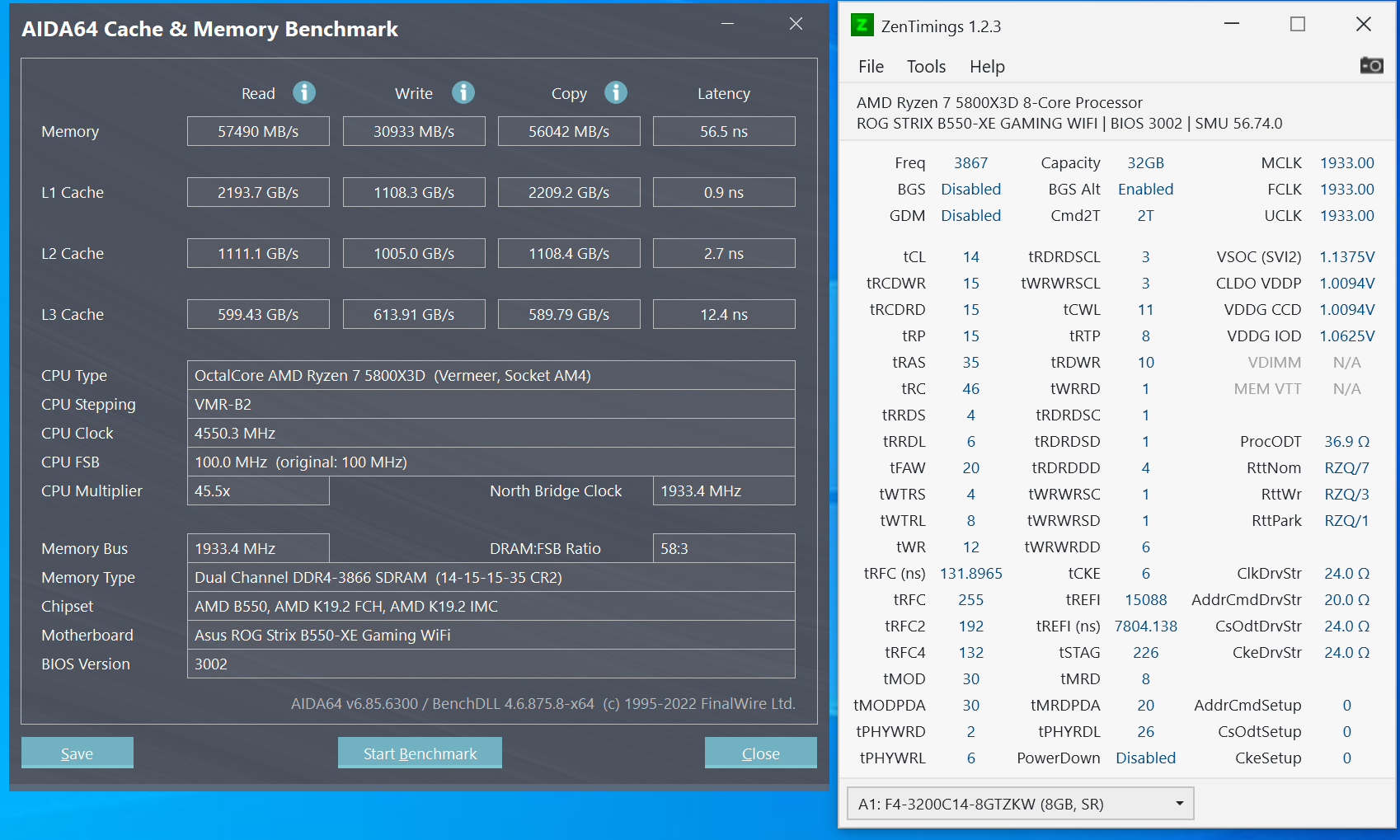Click the L1 Cache read value 2193.7 GB/s
The image size is (1400, 840).
[258, 192]
